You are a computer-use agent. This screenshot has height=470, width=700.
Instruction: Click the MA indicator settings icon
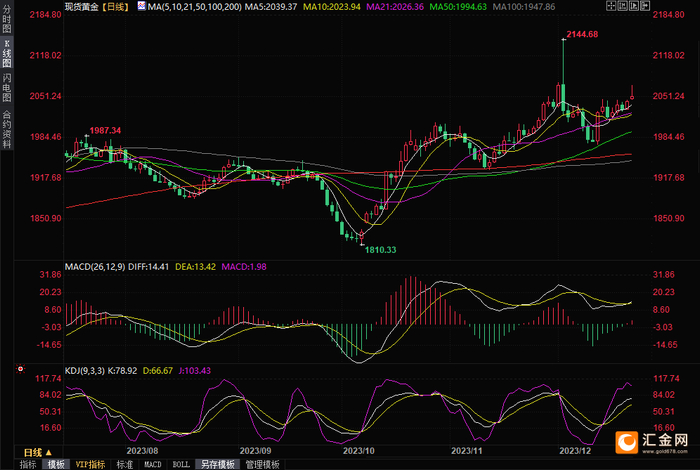(140, 7)
